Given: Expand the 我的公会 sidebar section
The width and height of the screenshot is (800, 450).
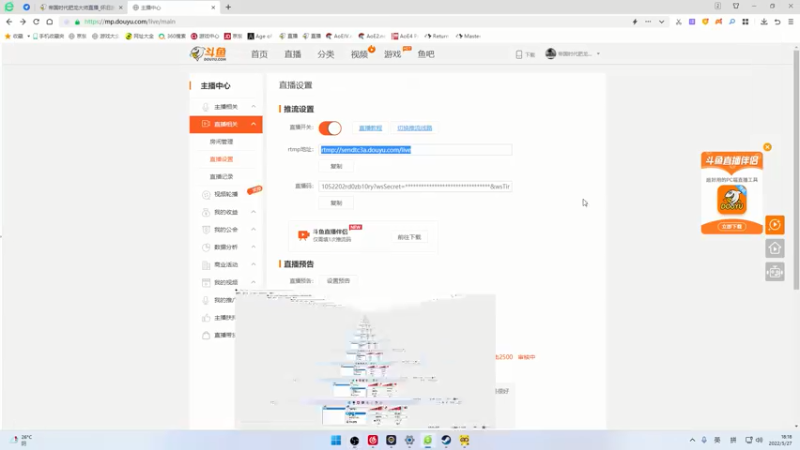Looking at the screenshot, I should pyautogui.click(x=253, y=230).
